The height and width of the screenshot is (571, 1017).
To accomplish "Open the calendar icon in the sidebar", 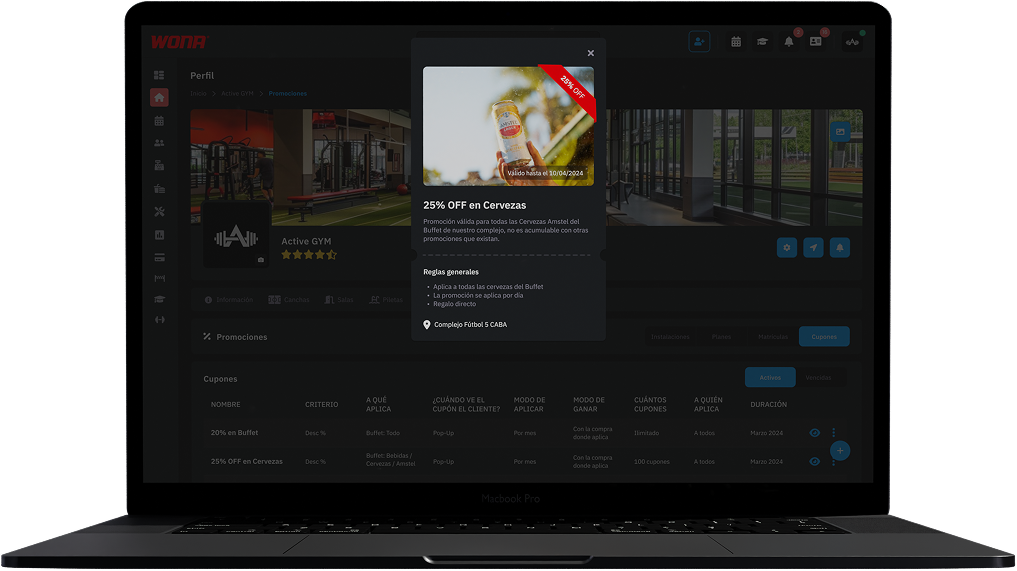I will tap(159, 121).
